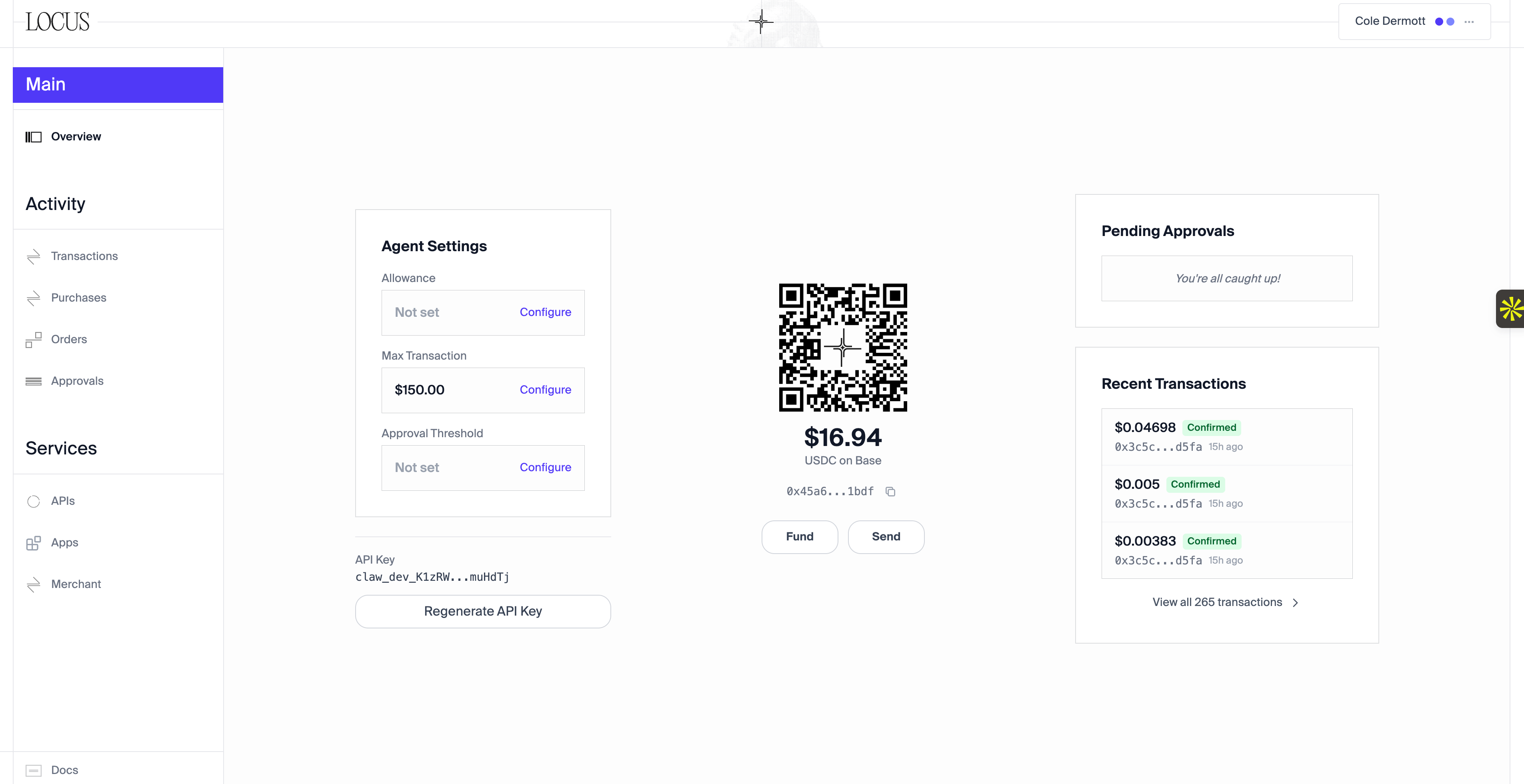This screenshot has width=1524, height=784.
Task: Open the $0.00383 transaction row
Action: [x=1227, y=550]
